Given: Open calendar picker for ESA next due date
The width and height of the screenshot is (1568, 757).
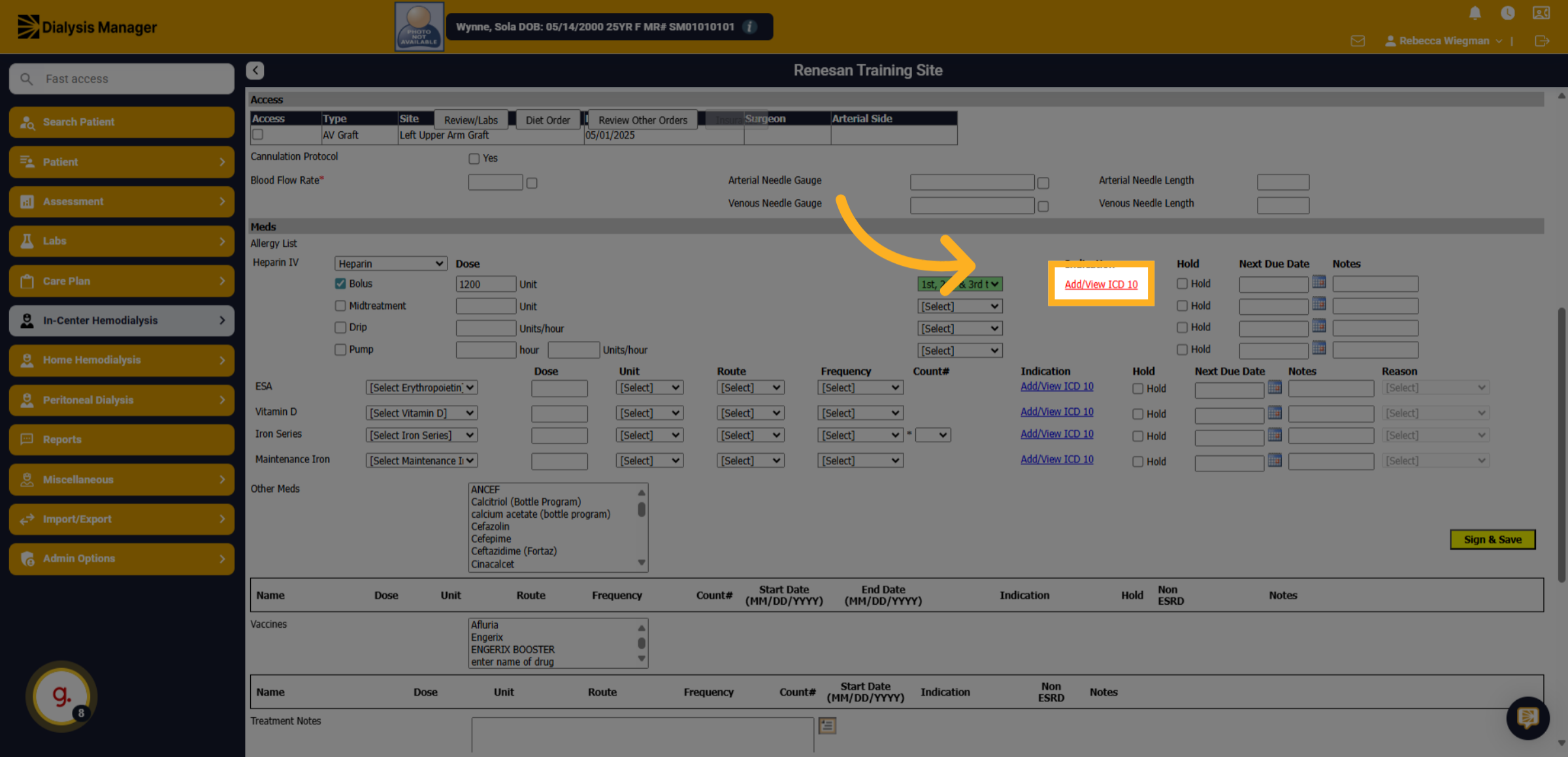Looking at the screenshot, I should [x=1275, y=387].
